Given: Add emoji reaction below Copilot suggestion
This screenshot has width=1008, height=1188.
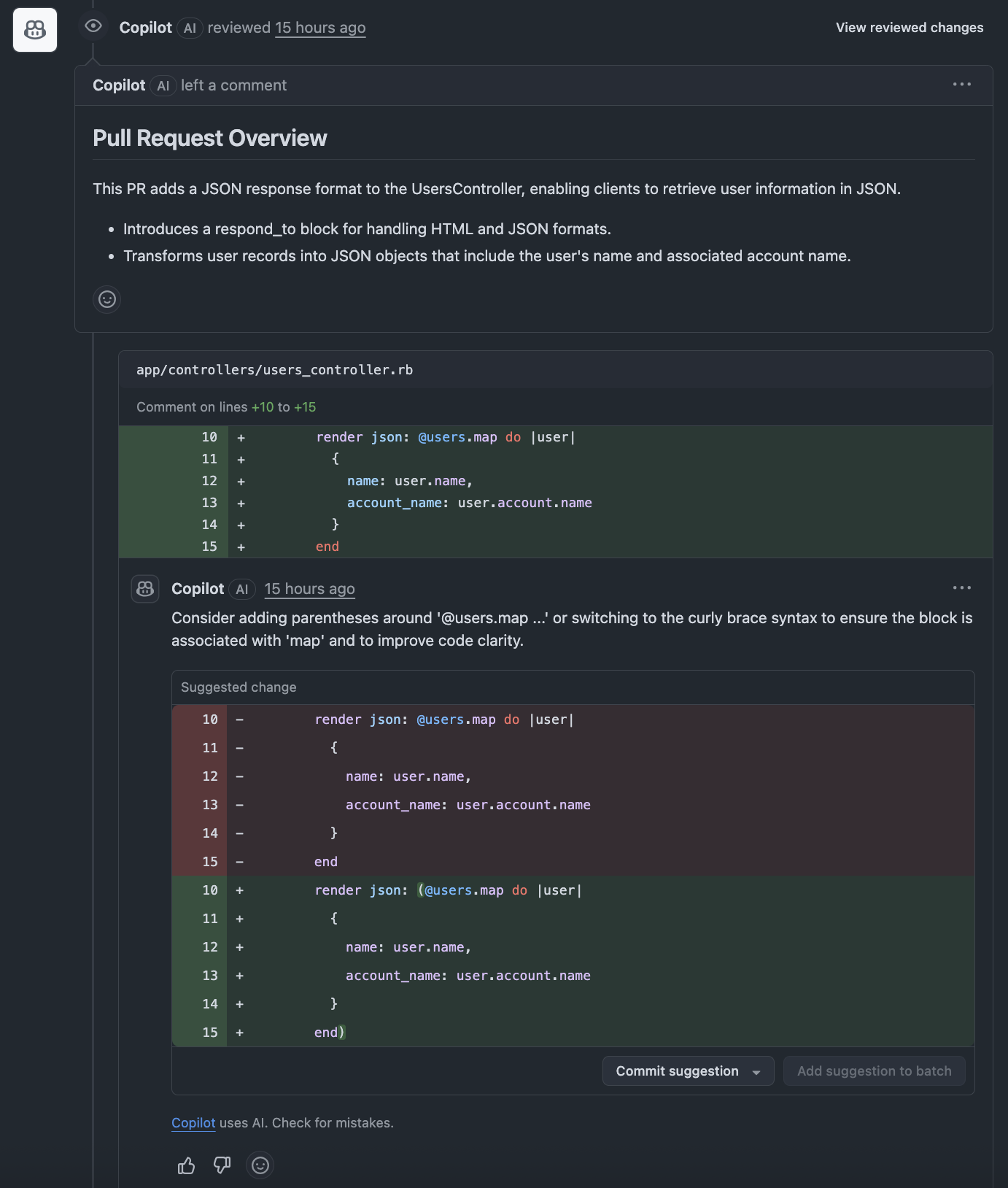Looking at the screenshot, I should pyautogui.click(x=260, y=1165).
